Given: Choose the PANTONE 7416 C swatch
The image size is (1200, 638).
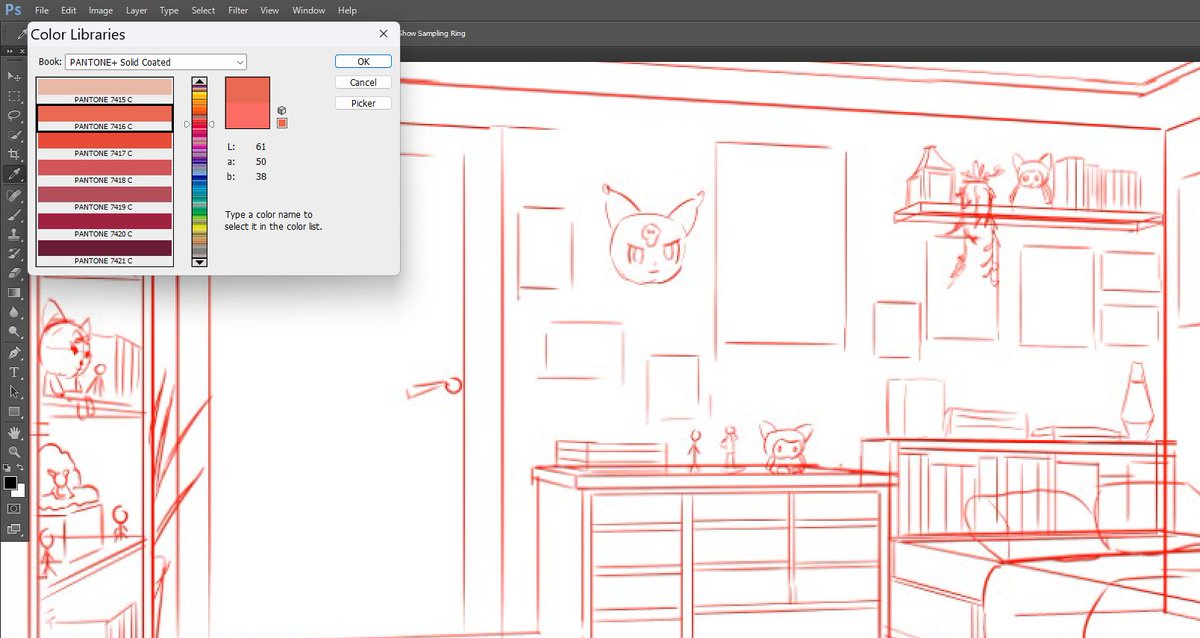Looking at the screenshot, I should (105, 118).
